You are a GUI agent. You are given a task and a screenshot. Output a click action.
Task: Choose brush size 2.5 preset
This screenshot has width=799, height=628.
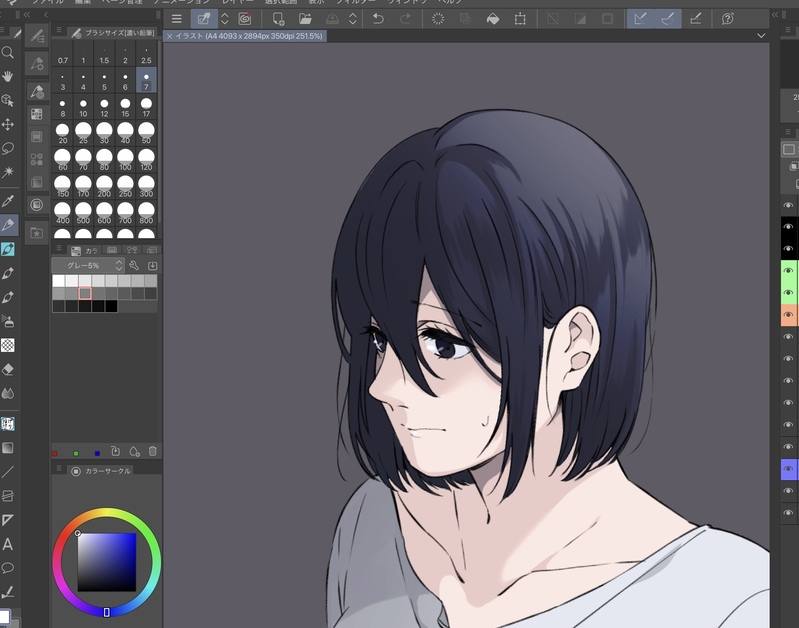146,55
